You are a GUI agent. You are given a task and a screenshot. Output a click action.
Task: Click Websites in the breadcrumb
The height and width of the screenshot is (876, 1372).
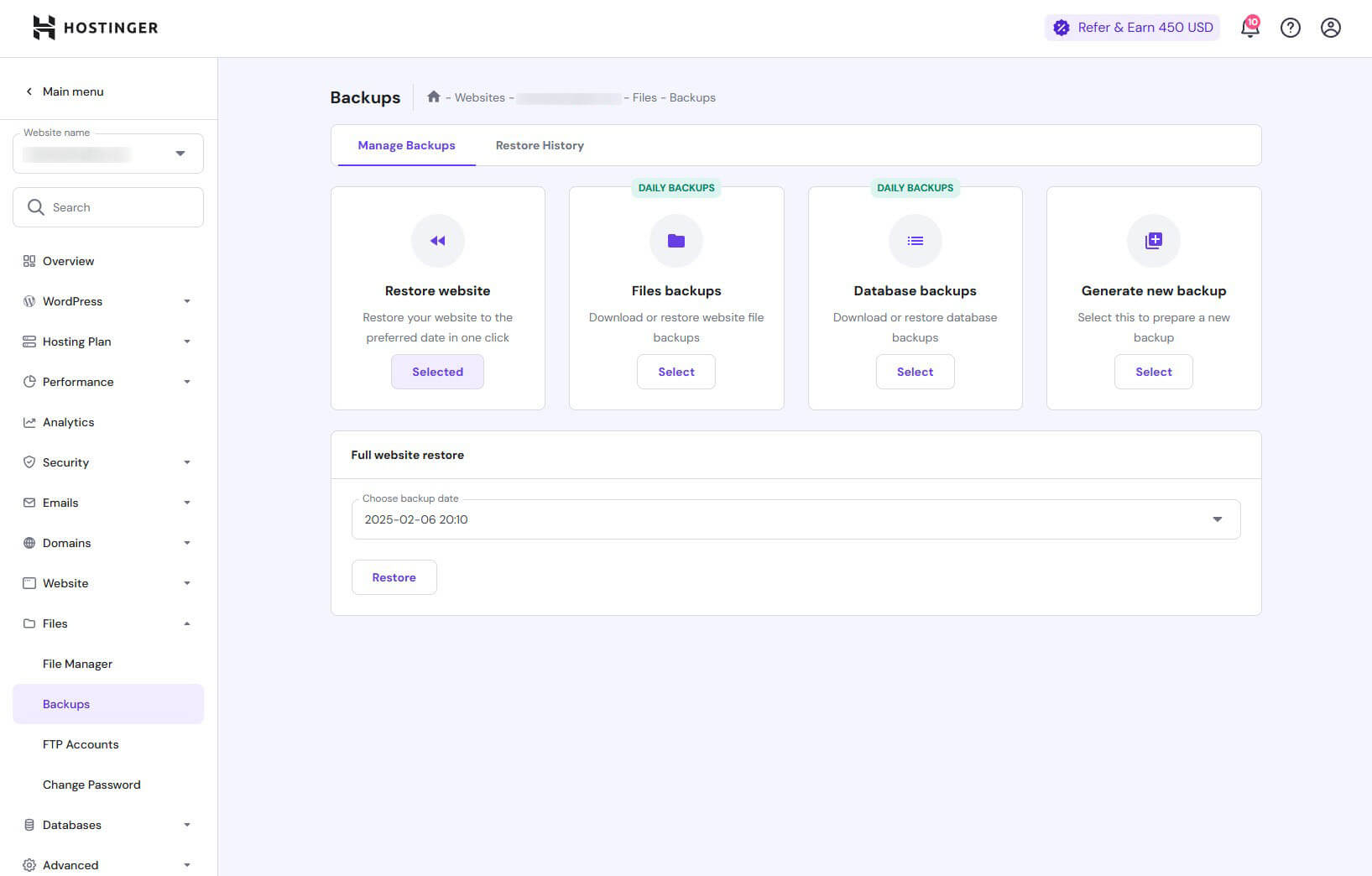click(480, 97)
